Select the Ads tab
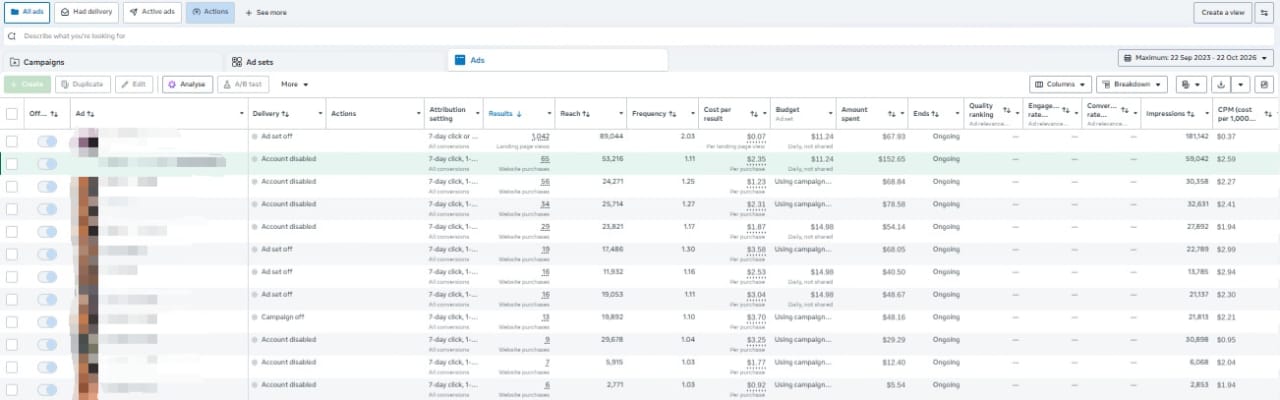This screenshot has width=1280, height=400. 558,61
